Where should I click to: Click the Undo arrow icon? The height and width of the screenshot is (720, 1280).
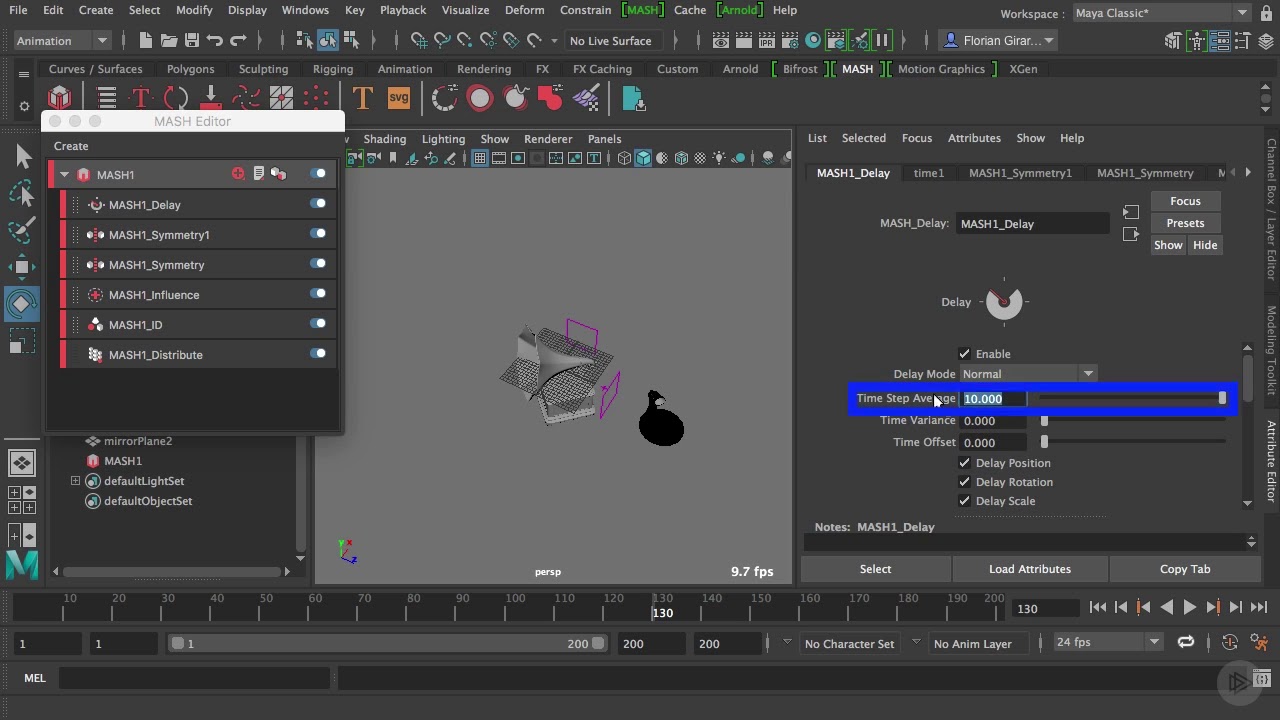pos(215,41)
